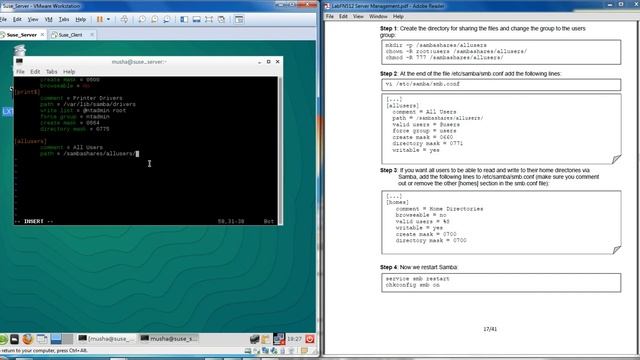Launch Firefox from the guest taskbar
Viewport: 640px width, 360px height.
27,339
